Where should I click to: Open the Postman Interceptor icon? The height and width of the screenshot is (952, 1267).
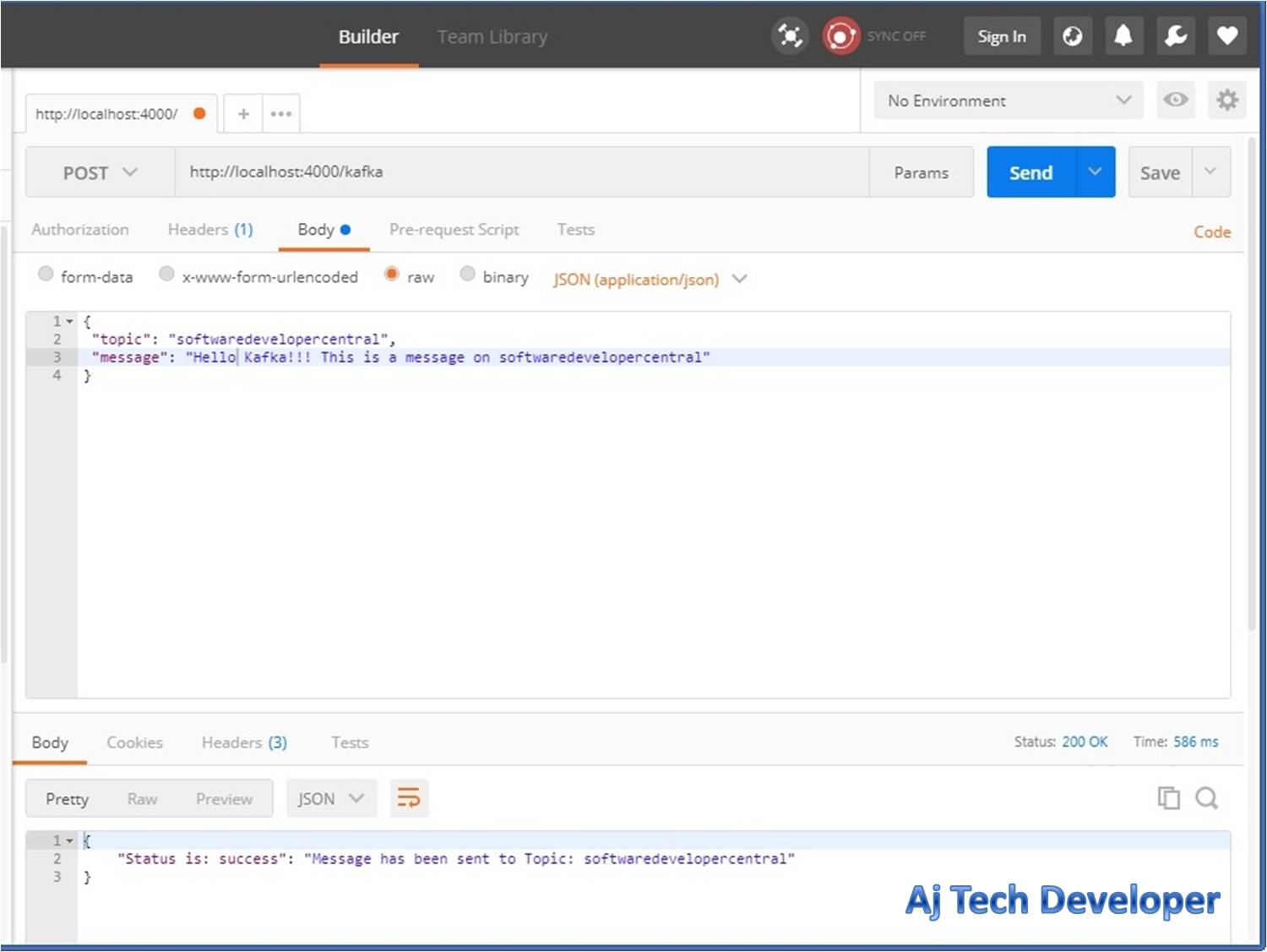click(790, 35)
